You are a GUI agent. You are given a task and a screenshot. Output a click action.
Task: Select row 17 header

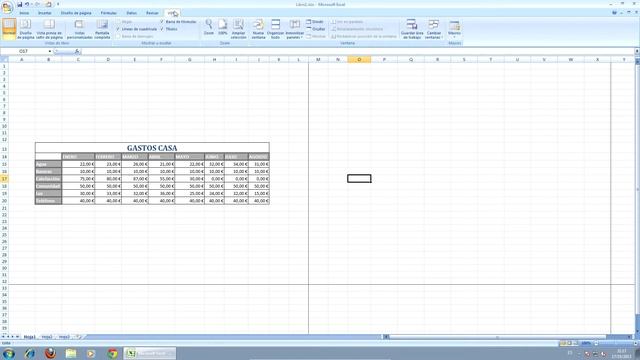click(x=4, y=179)
